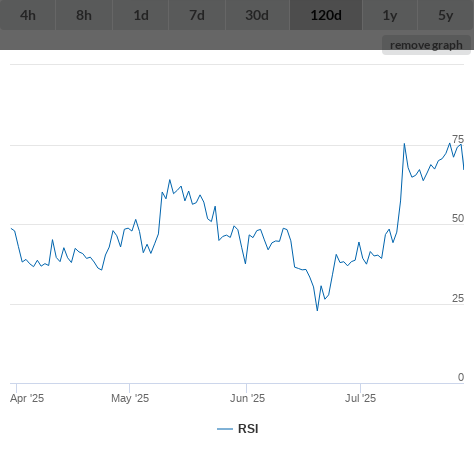Click the mid-May RSI peak on chart
This screenshot has width=474, height=455.
pos(170,180)
